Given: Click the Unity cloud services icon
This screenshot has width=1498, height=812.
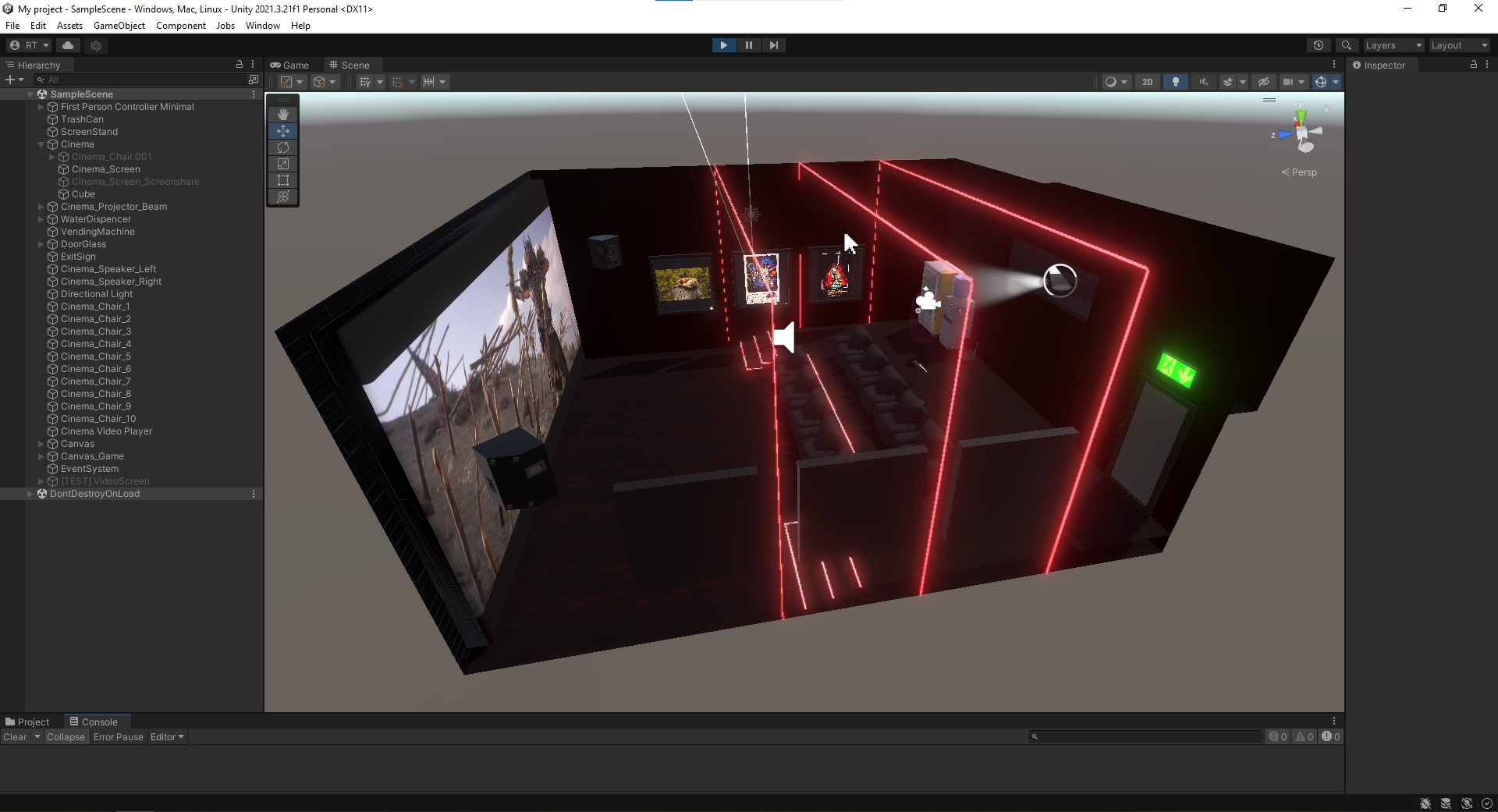Looking at the screenshot, I should coord(67,44).
